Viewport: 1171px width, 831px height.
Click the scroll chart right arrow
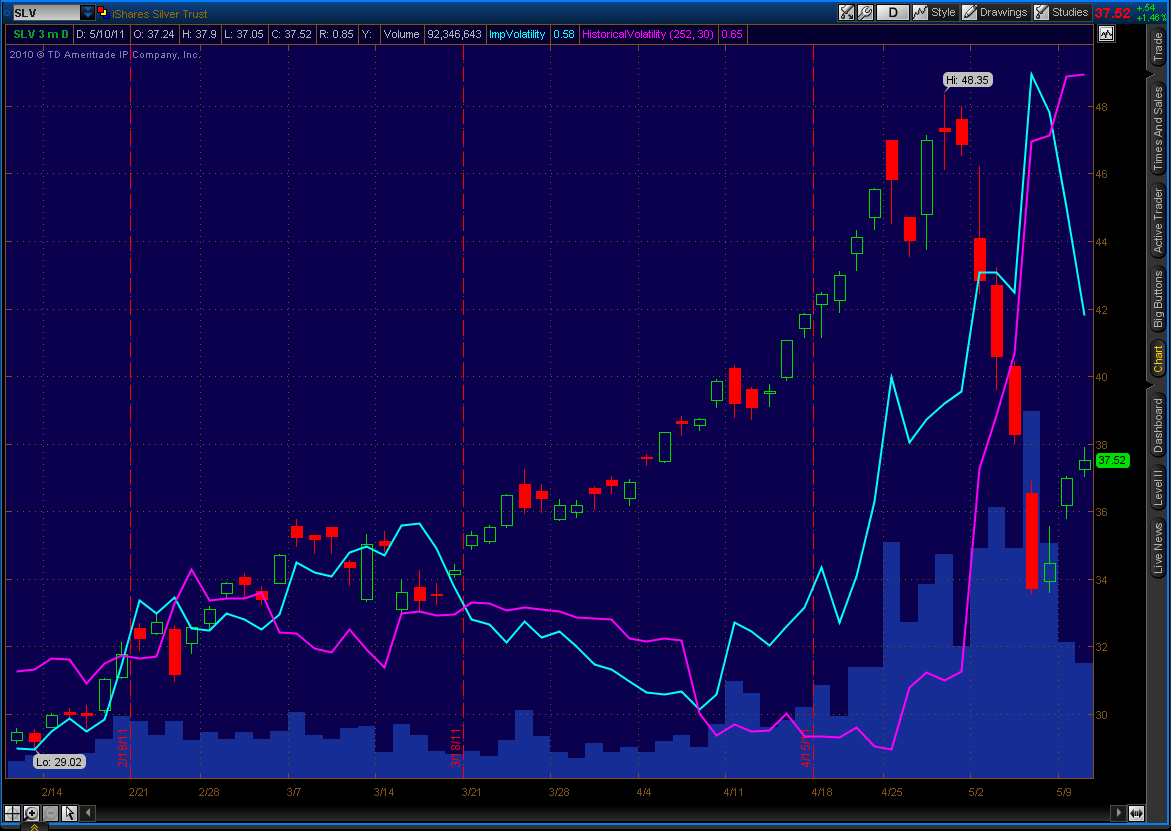(1118, 813)
